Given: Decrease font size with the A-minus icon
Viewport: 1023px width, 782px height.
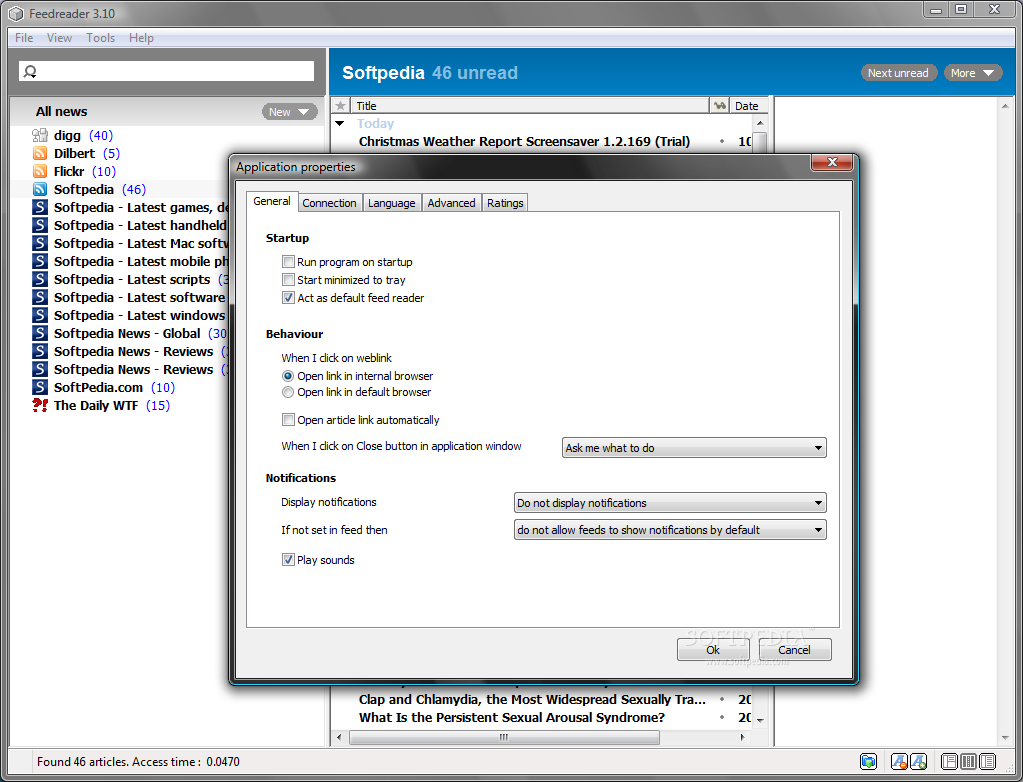Looking at the screenshot, I should click(899, 761).
